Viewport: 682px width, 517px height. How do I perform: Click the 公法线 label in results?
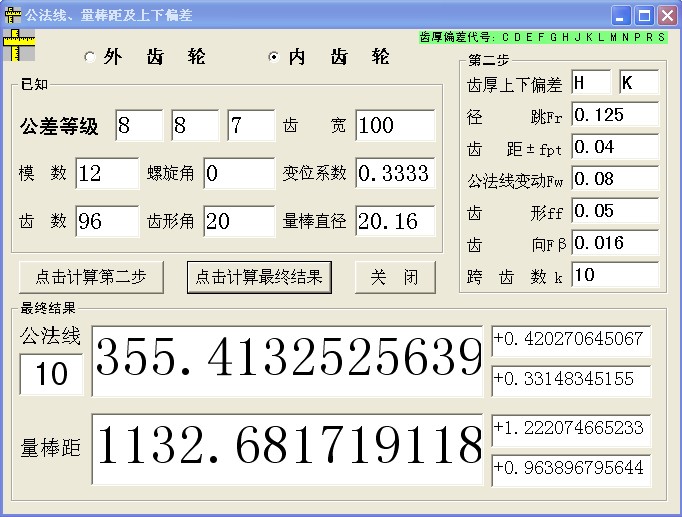[50, 336]
